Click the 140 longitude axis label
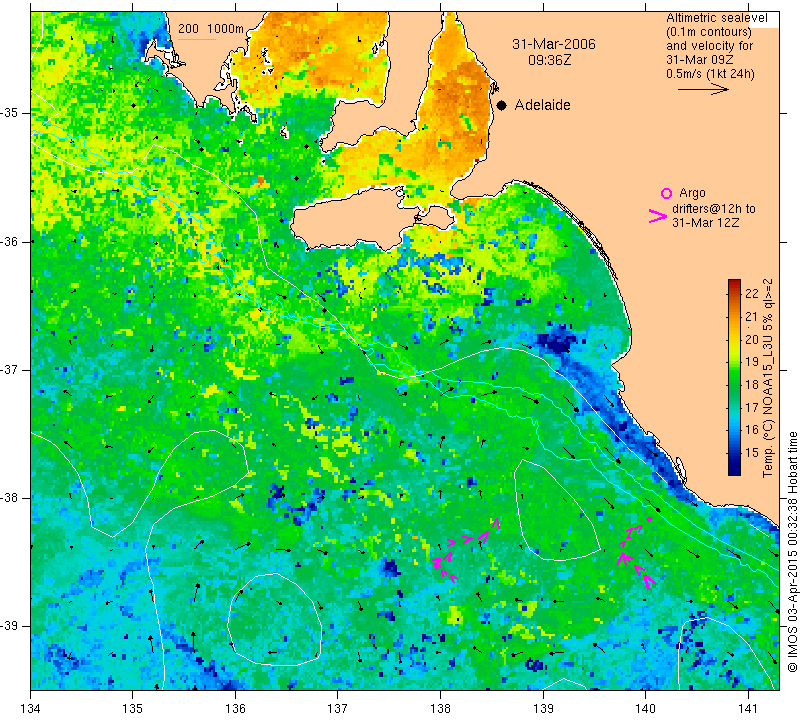Screen dimensions: 800x720 [x=645, y=708]
